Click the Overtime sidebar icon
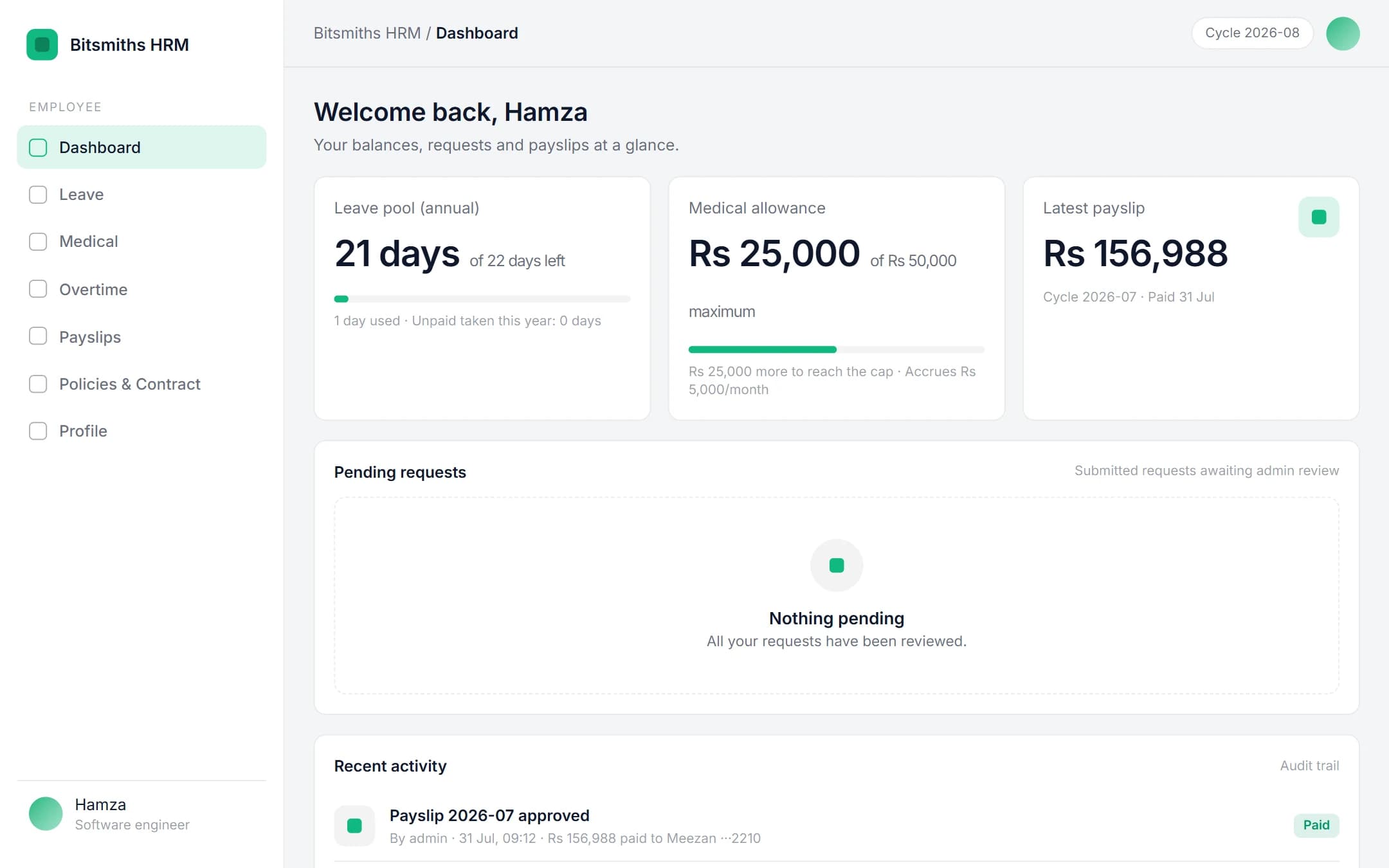This screenshot has height=868, width=1389. [38, 289]
